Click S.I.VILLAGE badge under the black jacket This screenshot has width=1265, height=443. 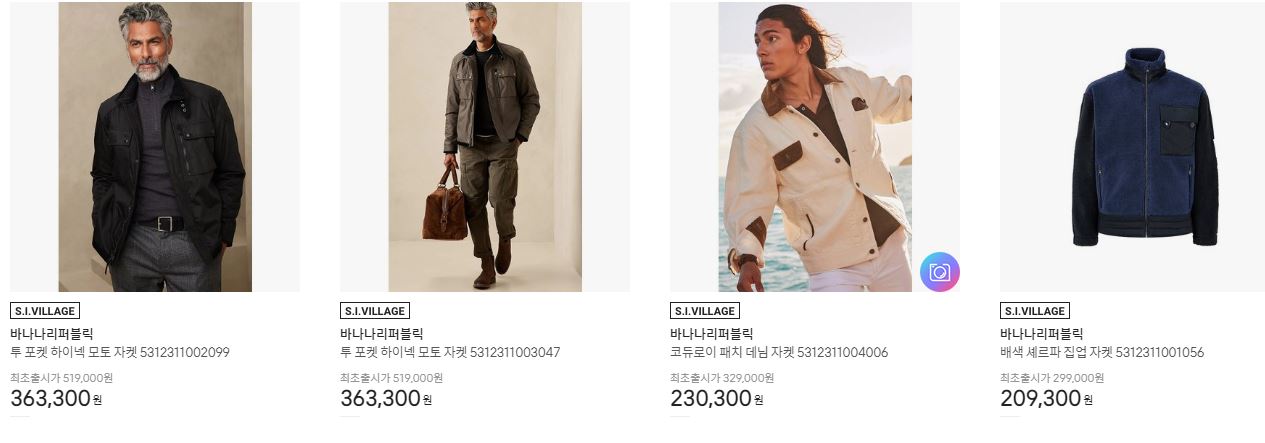[45, 311]
